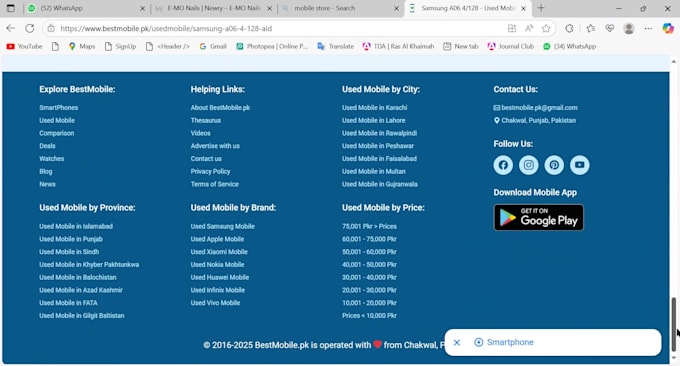680x366 pixels.
Task: Open the <Header /> bookmark
Action: point(168,46)
